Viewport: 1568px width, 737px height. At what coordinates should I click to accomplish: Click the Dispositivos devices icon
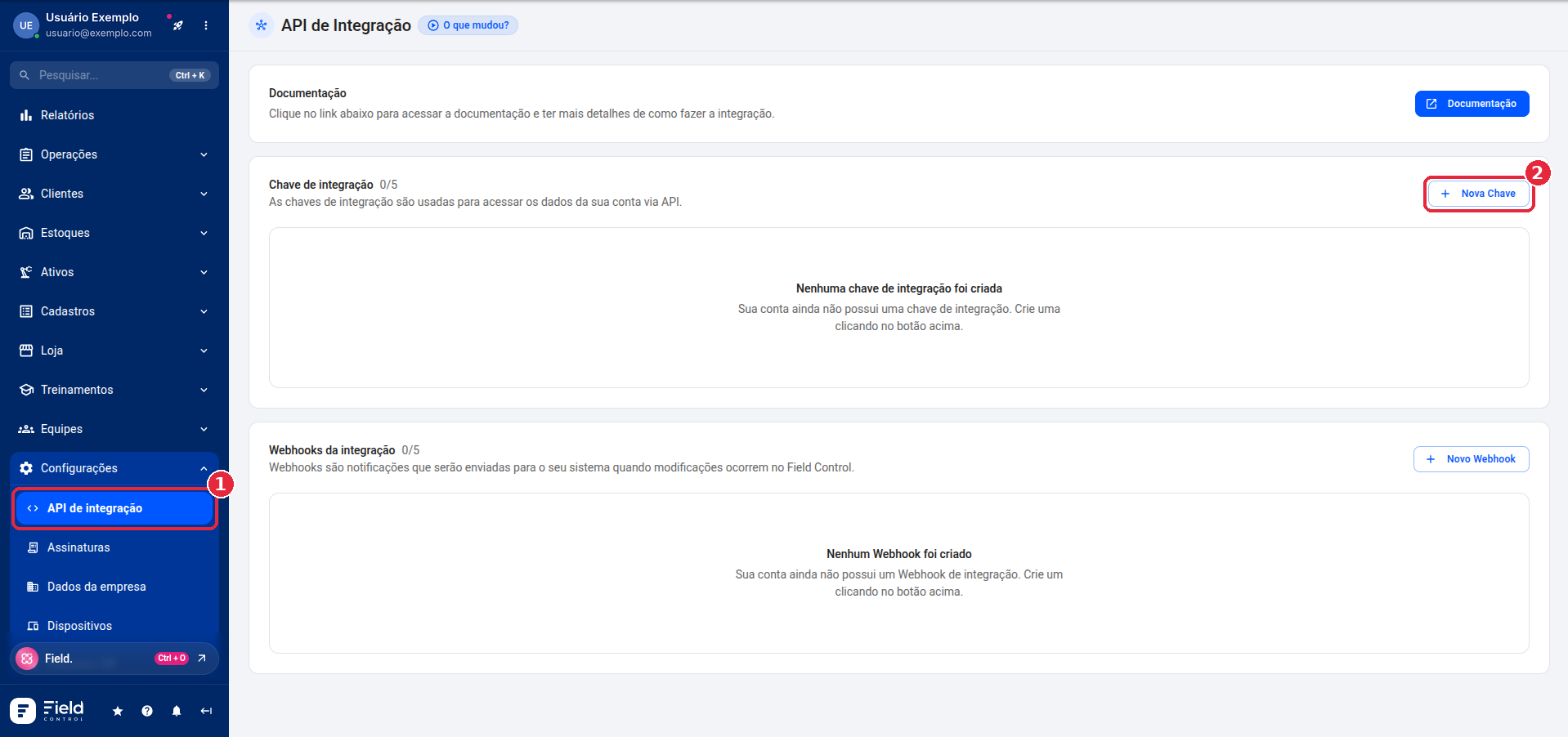click(33, 626)
